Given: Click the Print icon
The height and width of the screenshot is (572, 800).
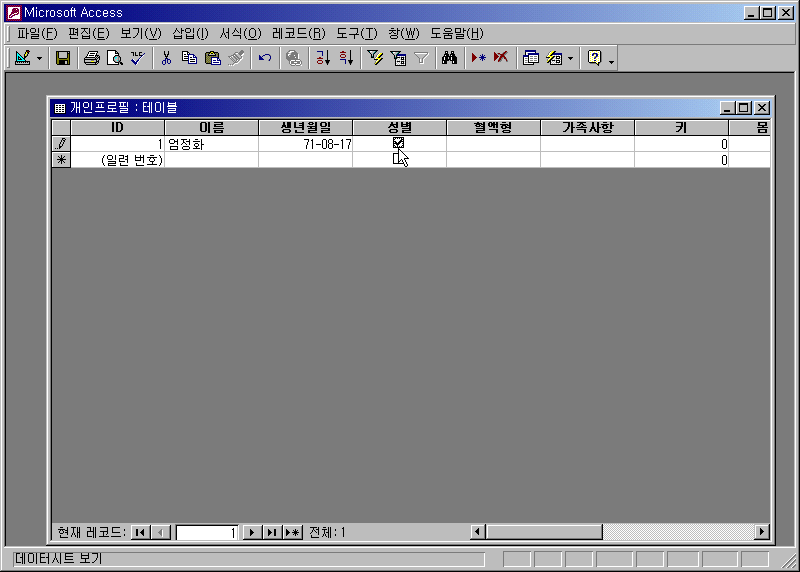Looking at the screenshot, I should [92, 58].
